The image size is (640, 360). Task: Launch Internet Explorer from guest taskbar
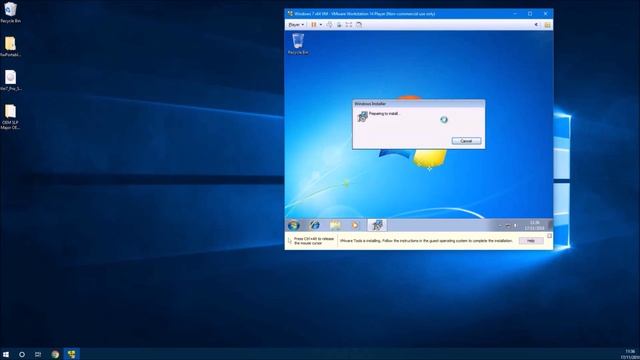click(315, 225)
